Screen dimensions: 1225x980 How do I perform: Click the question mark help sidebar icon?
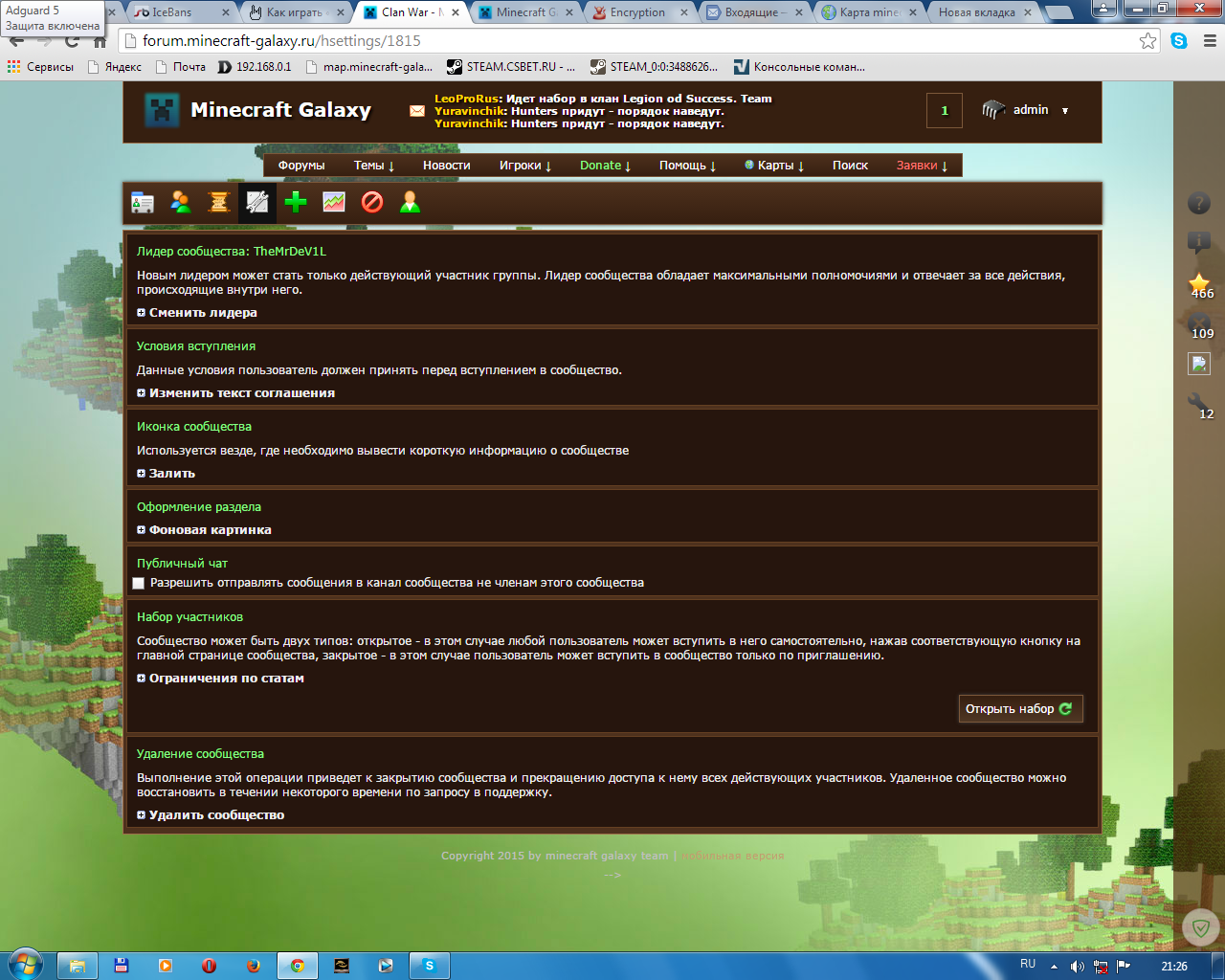1199,203
